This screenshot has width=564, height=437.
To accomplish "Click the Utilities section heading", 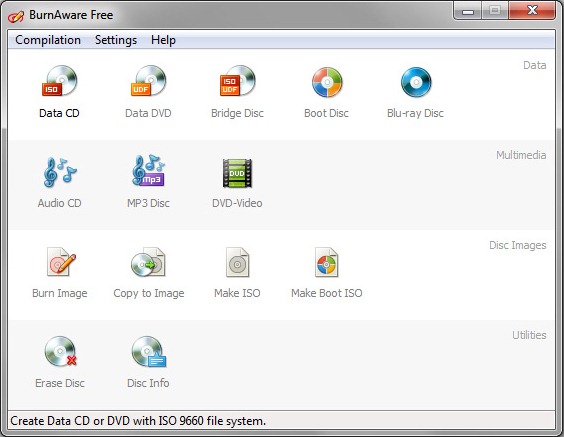I will pos(529,335).
